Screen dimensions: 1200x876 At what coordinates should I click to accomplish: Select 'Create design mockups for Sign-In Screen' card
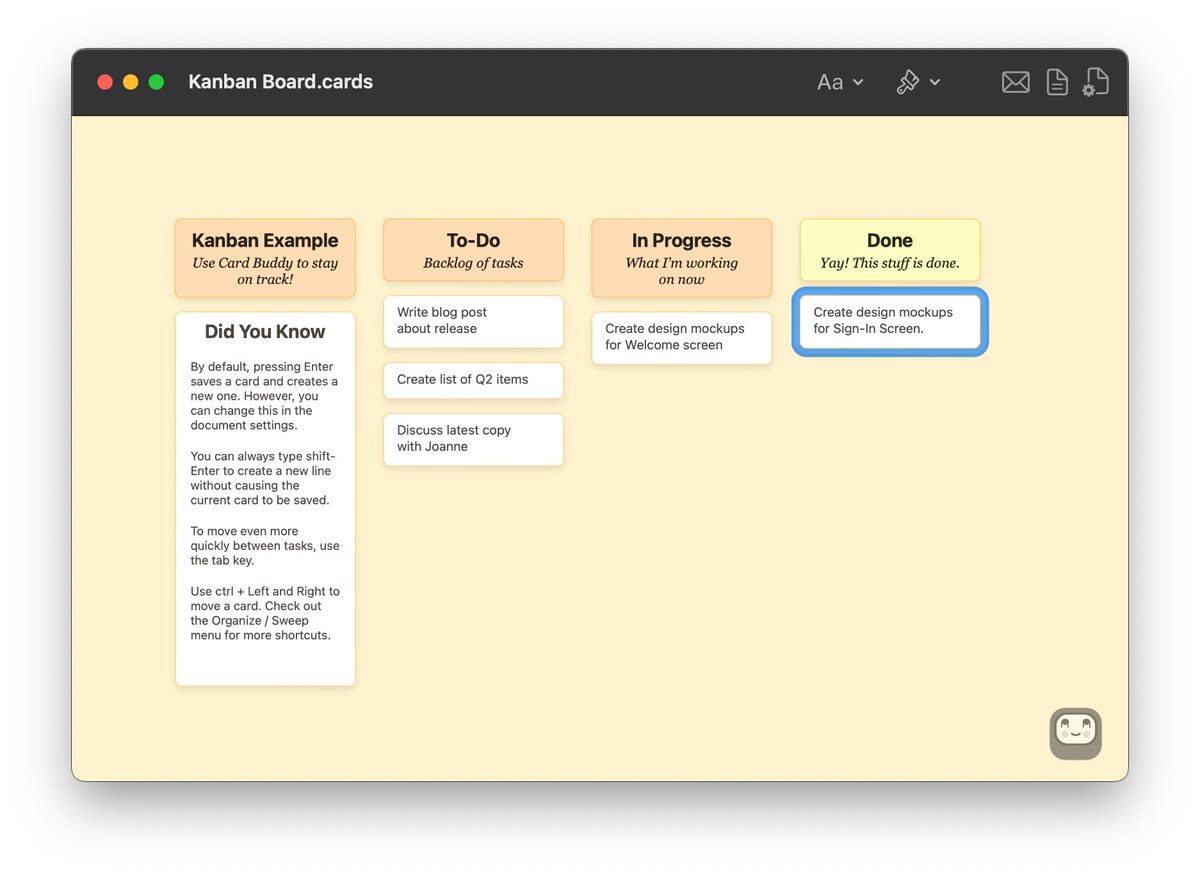(889, 320)
